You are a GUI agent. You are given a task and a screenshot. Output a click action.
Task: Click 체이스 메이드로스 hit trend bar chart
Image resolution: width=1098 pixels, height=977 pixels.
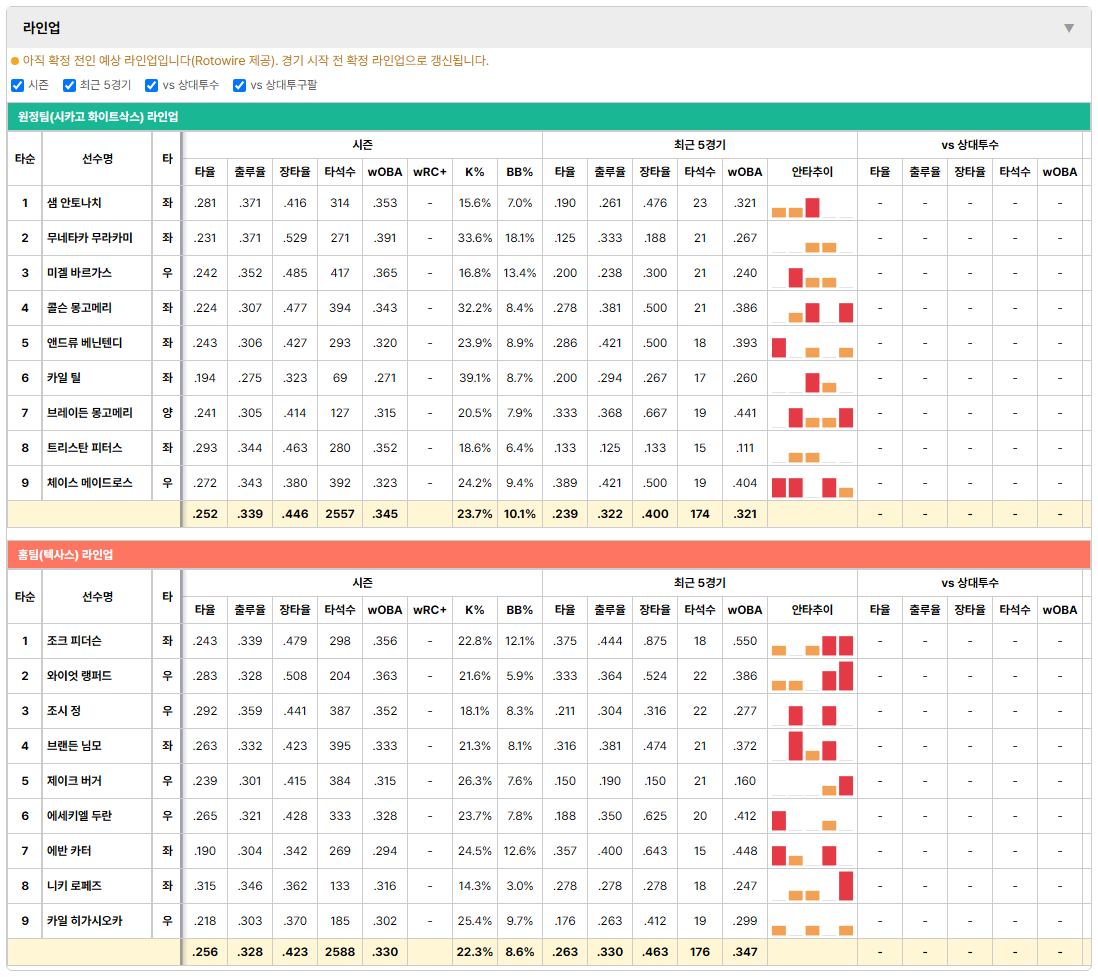(x=812, y=484)
